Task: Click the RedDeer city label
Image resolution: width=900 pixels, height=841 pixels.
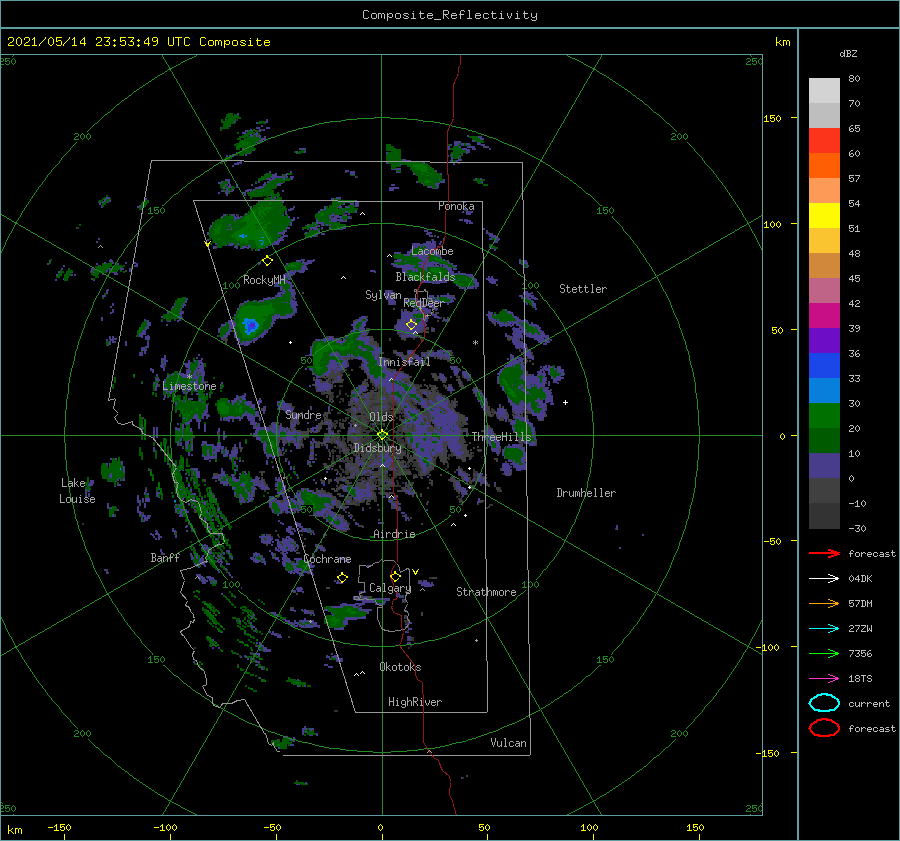Action: pos(423,303)
